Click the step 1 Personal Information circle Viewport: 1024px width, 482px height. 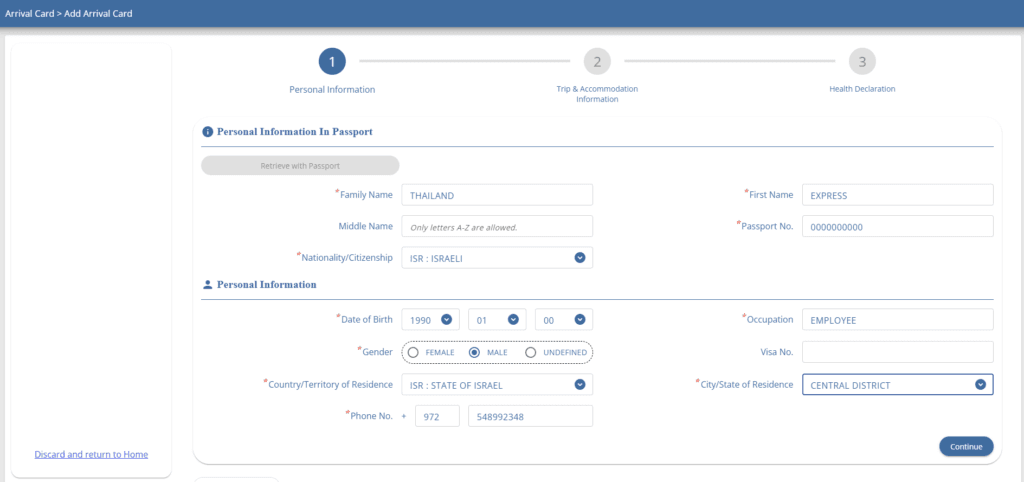pos(332,62)
